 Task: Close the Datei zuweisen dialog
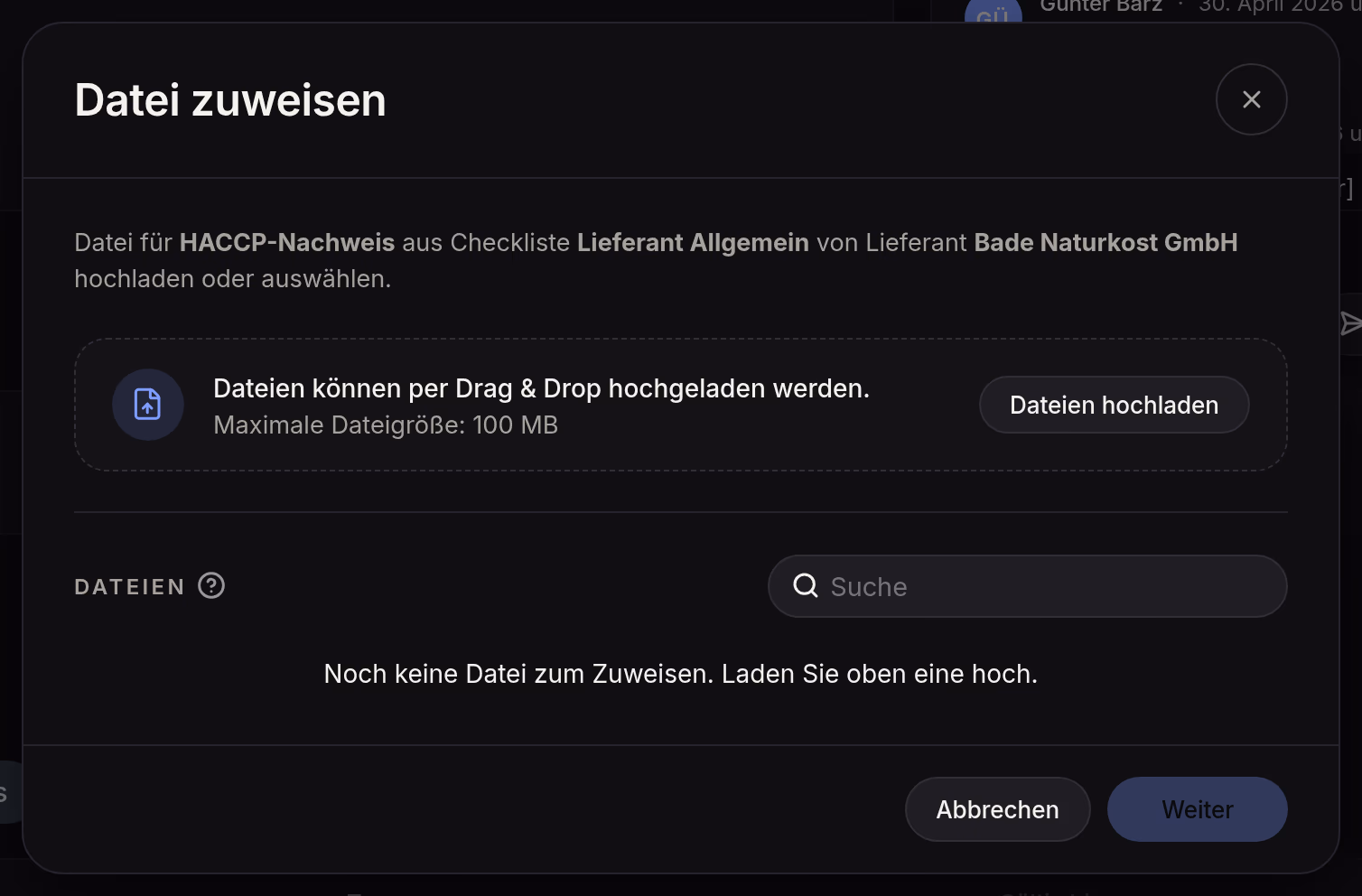click(1251, 99)
